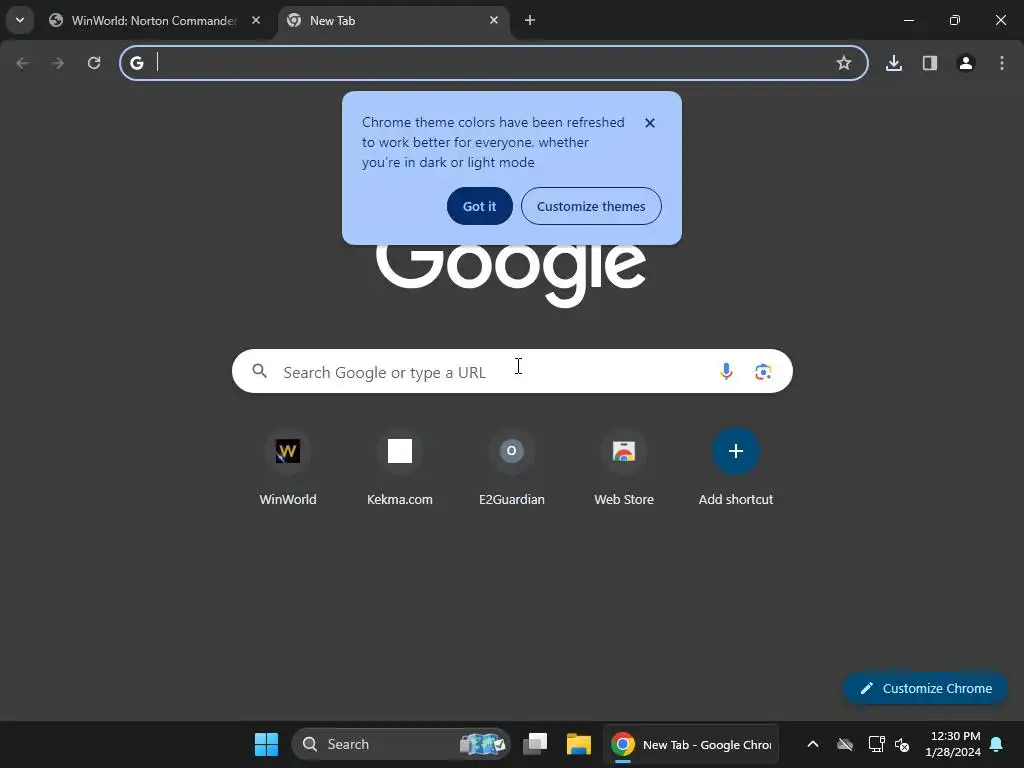Open the Windows Start menu
Viewport: 1024px width, 768px height.
pyautogui.click(x=266, y=744)
